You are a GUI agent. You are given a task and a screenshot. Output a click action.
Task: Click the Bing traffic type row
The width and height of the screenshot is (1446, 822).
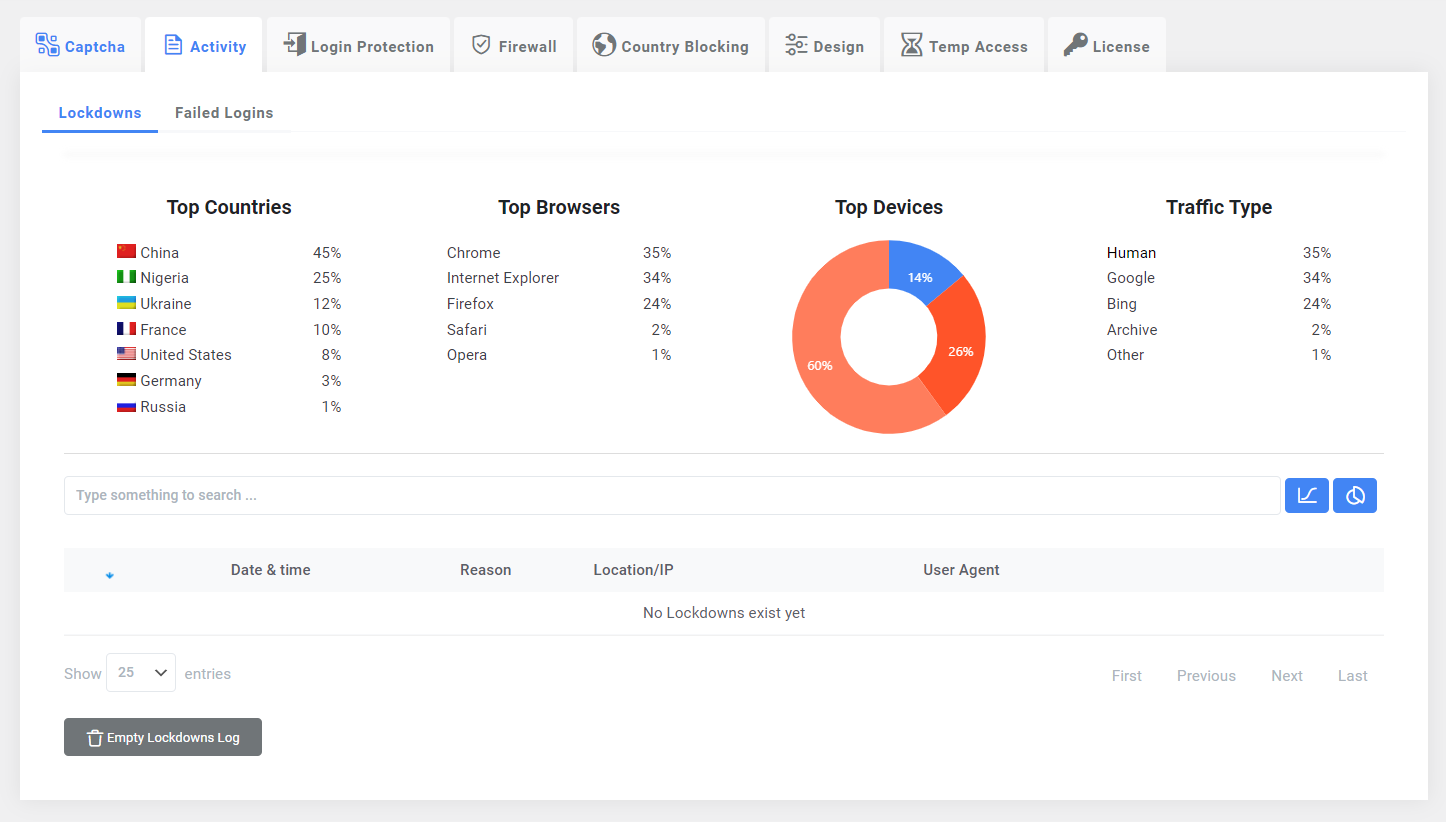tap(1219, 304)
